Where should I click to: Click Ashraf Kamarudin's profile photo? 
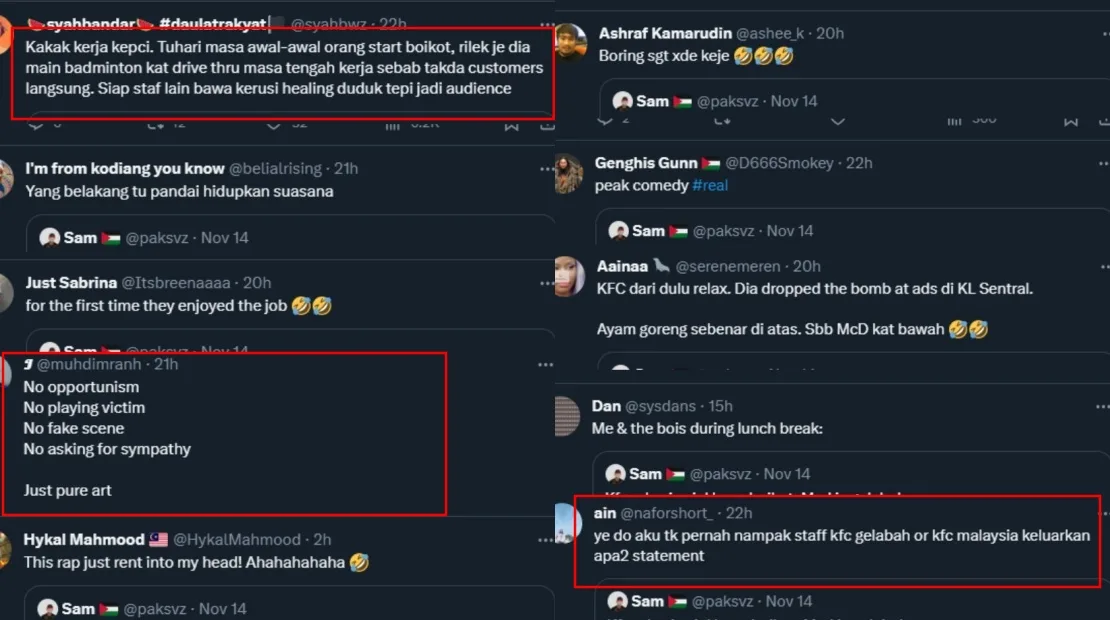570,43
